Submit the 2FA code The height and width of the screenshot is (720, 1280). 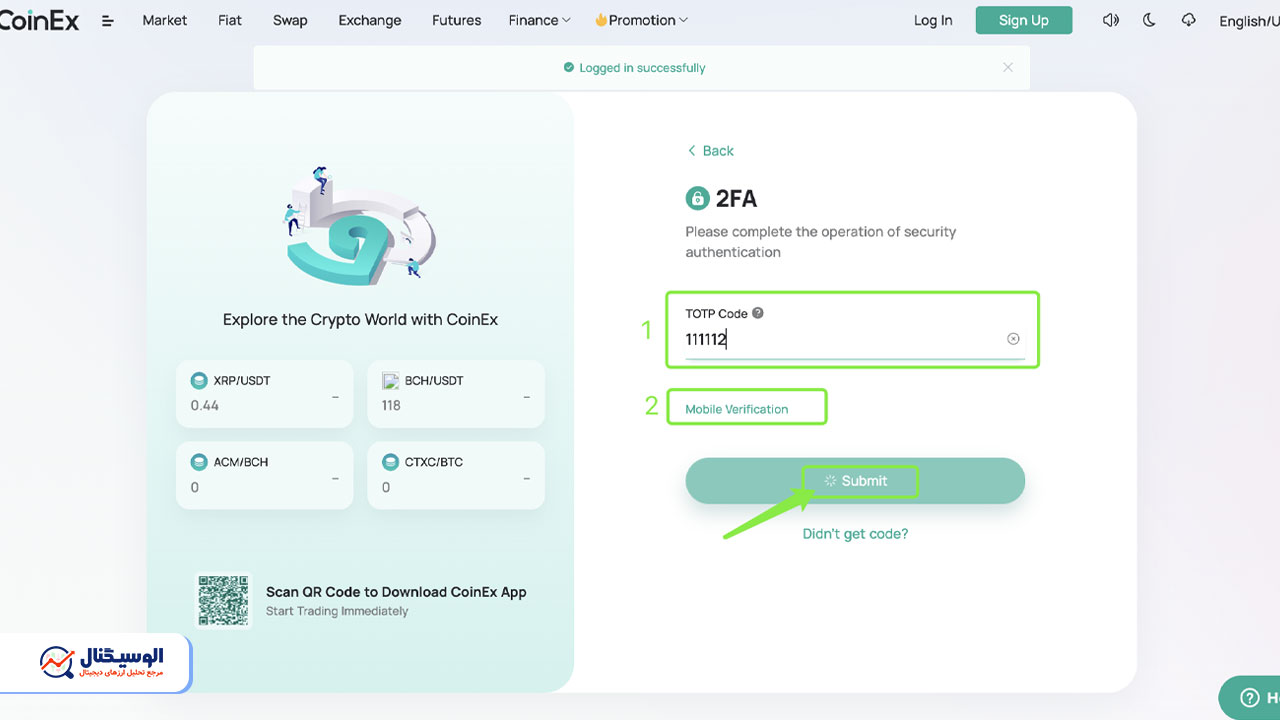click(x=855, y=481)
